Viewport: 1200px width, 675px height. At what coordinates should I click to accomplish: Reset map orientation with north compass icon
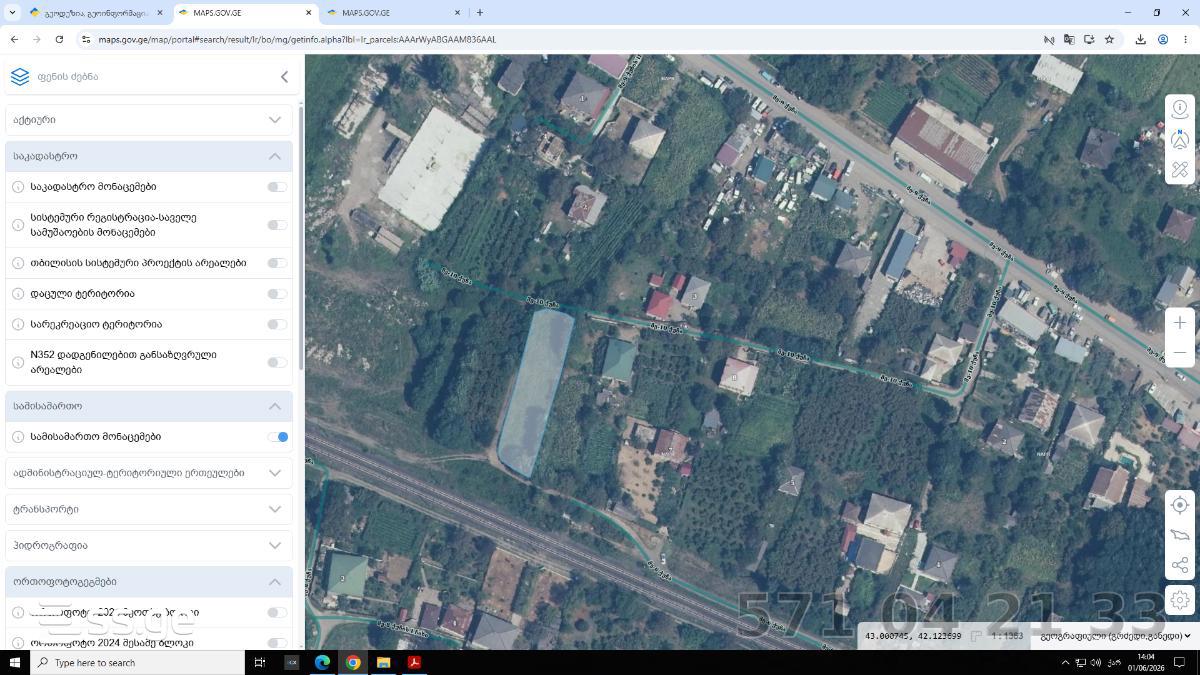pyautogui.click(x=1180, y=139)
